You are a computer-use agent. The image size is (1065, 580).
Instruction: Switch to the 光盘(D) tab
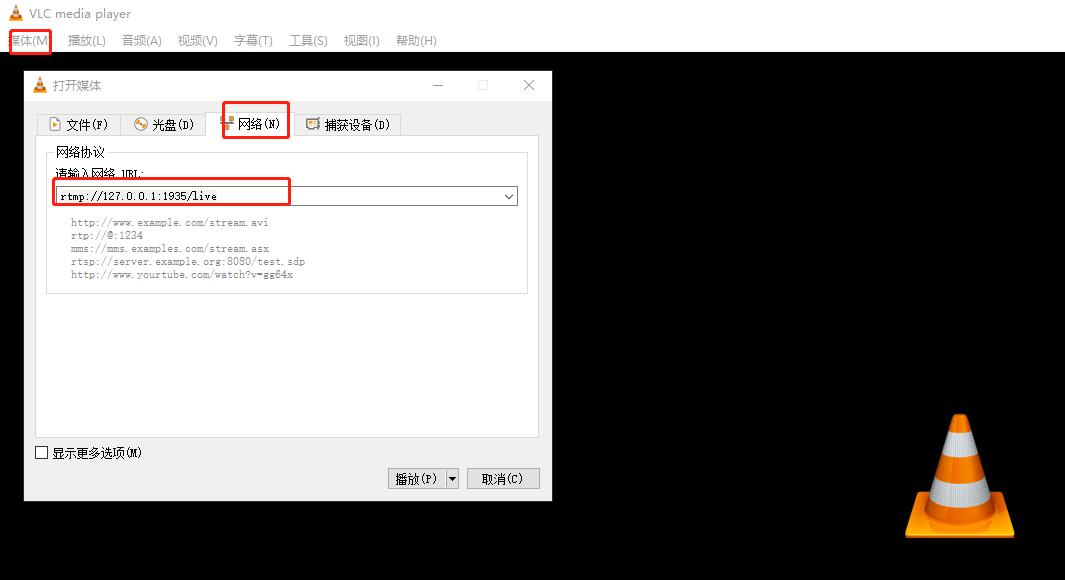coord(164,125)
